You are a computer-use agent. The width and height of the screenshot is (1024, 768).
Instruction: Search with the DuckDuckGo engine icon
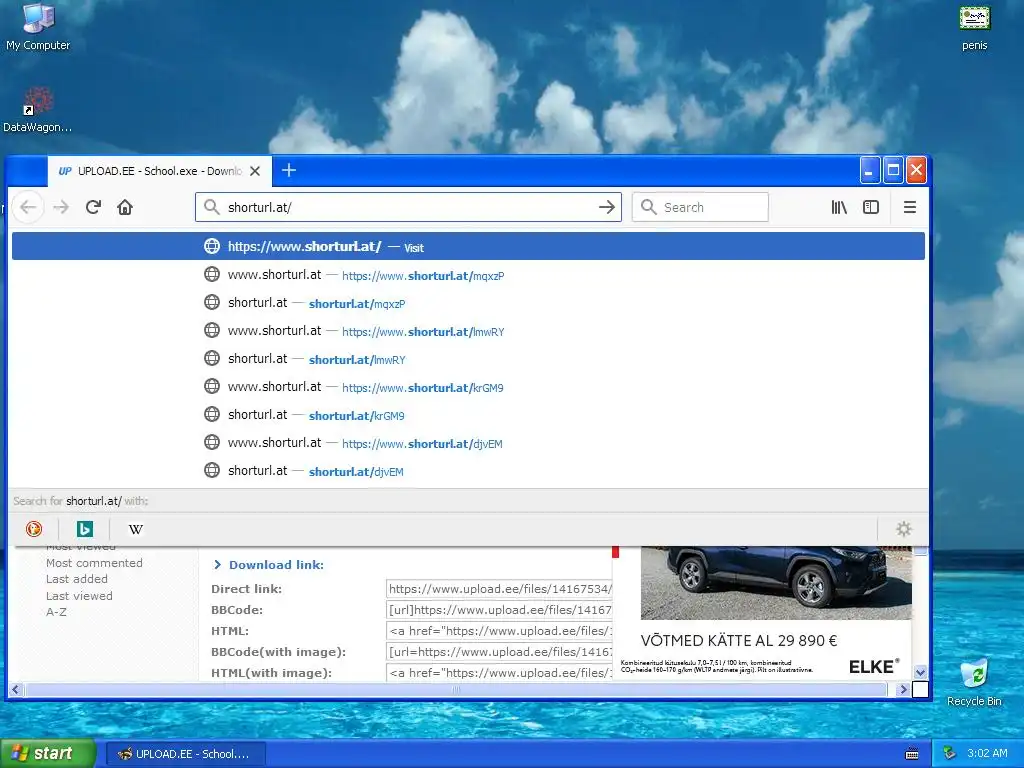click(x=34, y=529)
